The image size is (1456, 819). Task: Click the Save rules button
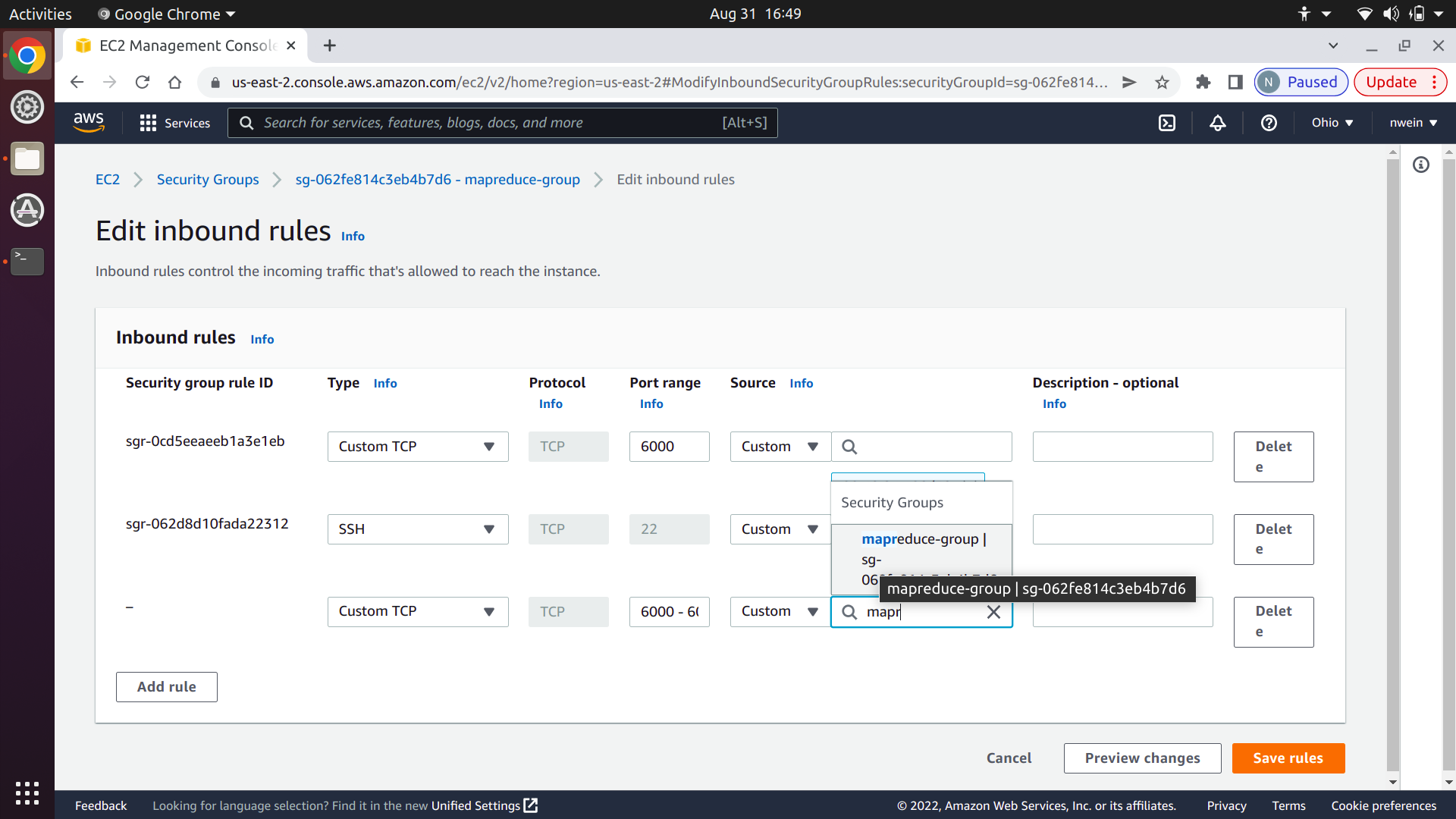1288,758
